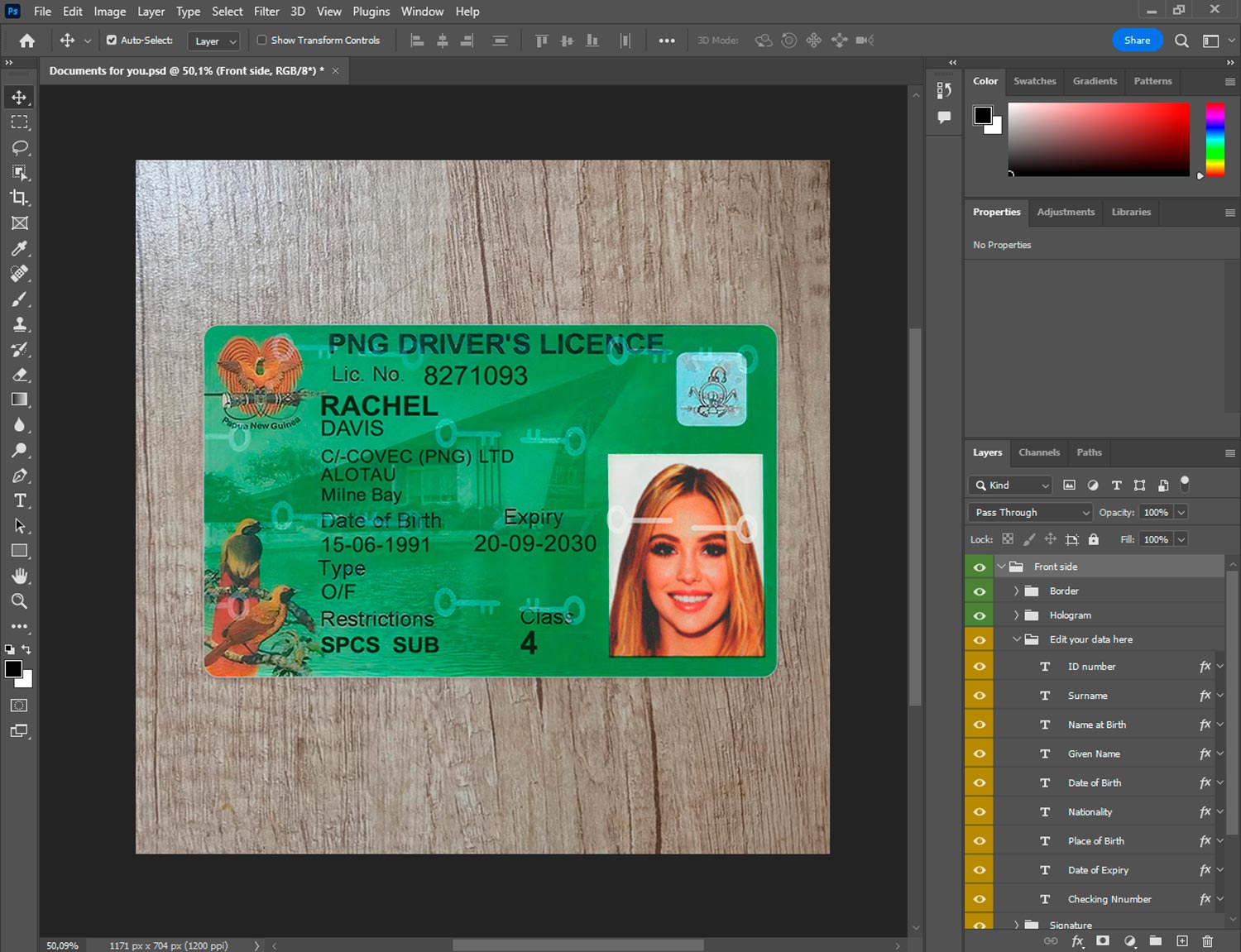Select the Clone Stamp tool
The image size is (1241, 952).
(x=20, y=324)
